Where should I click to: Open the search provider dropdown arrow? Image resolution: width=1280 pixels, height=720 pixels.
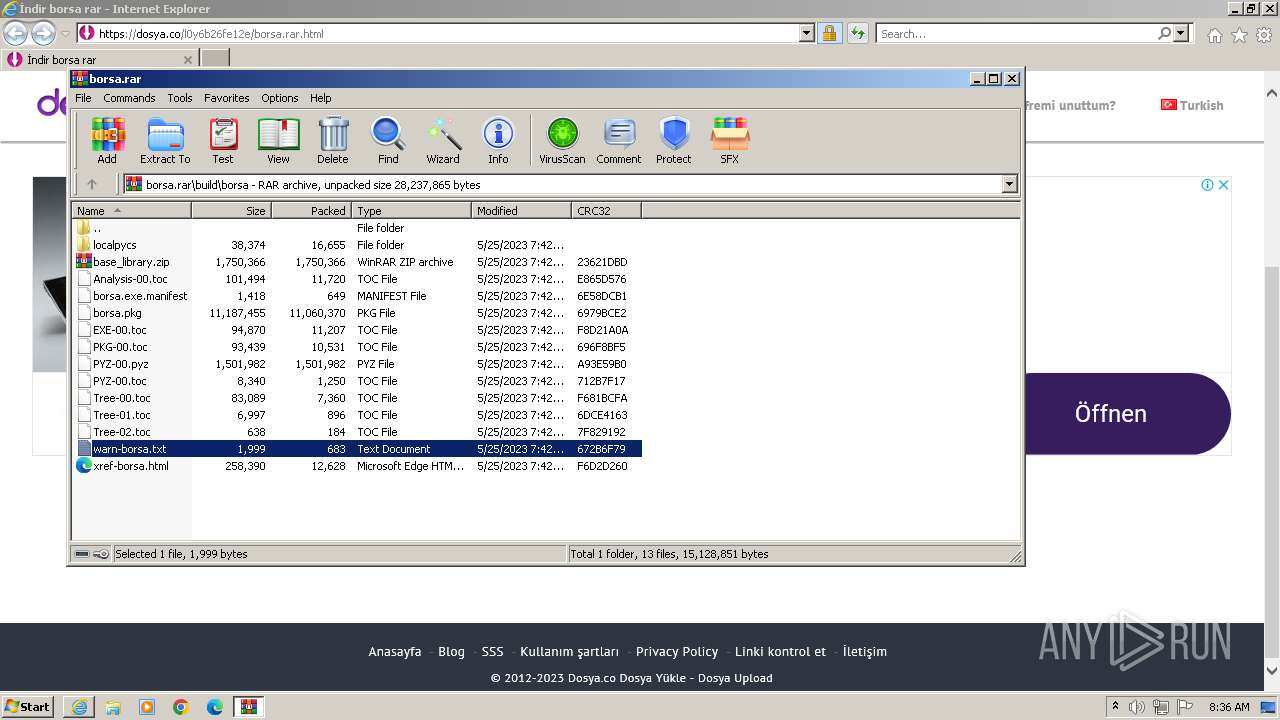point(1181,33)
